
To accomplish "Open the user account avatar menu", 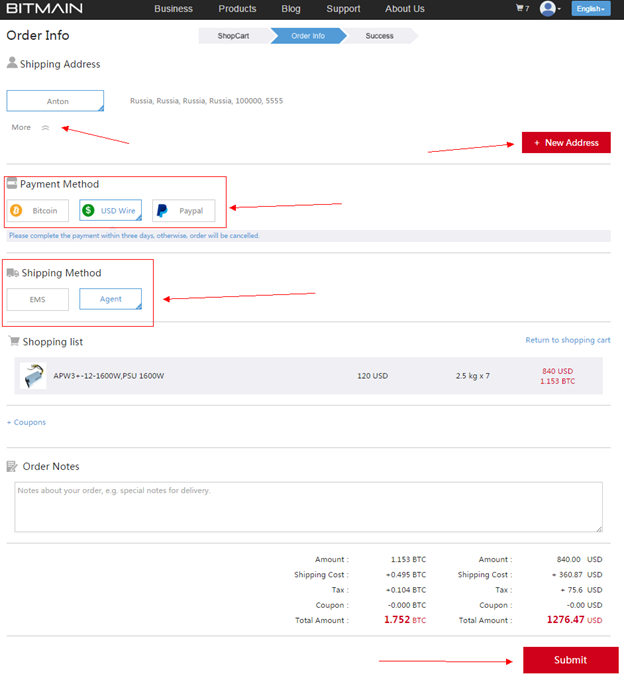I will click(x=548, y=9).
